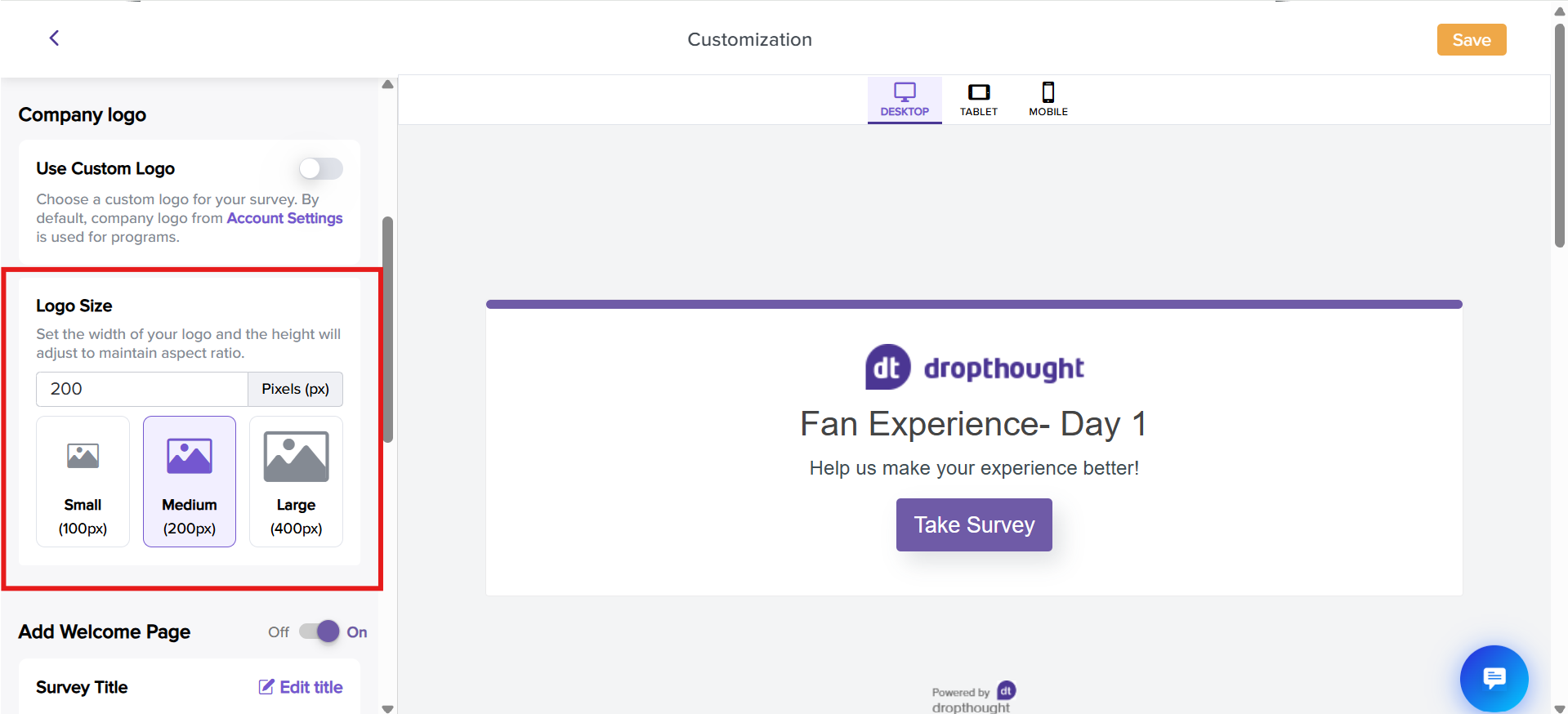Turn off the Add Welcome Page toggle
Image resolution: width=1568 pixels, height=714 pixels.
point(319,631)
